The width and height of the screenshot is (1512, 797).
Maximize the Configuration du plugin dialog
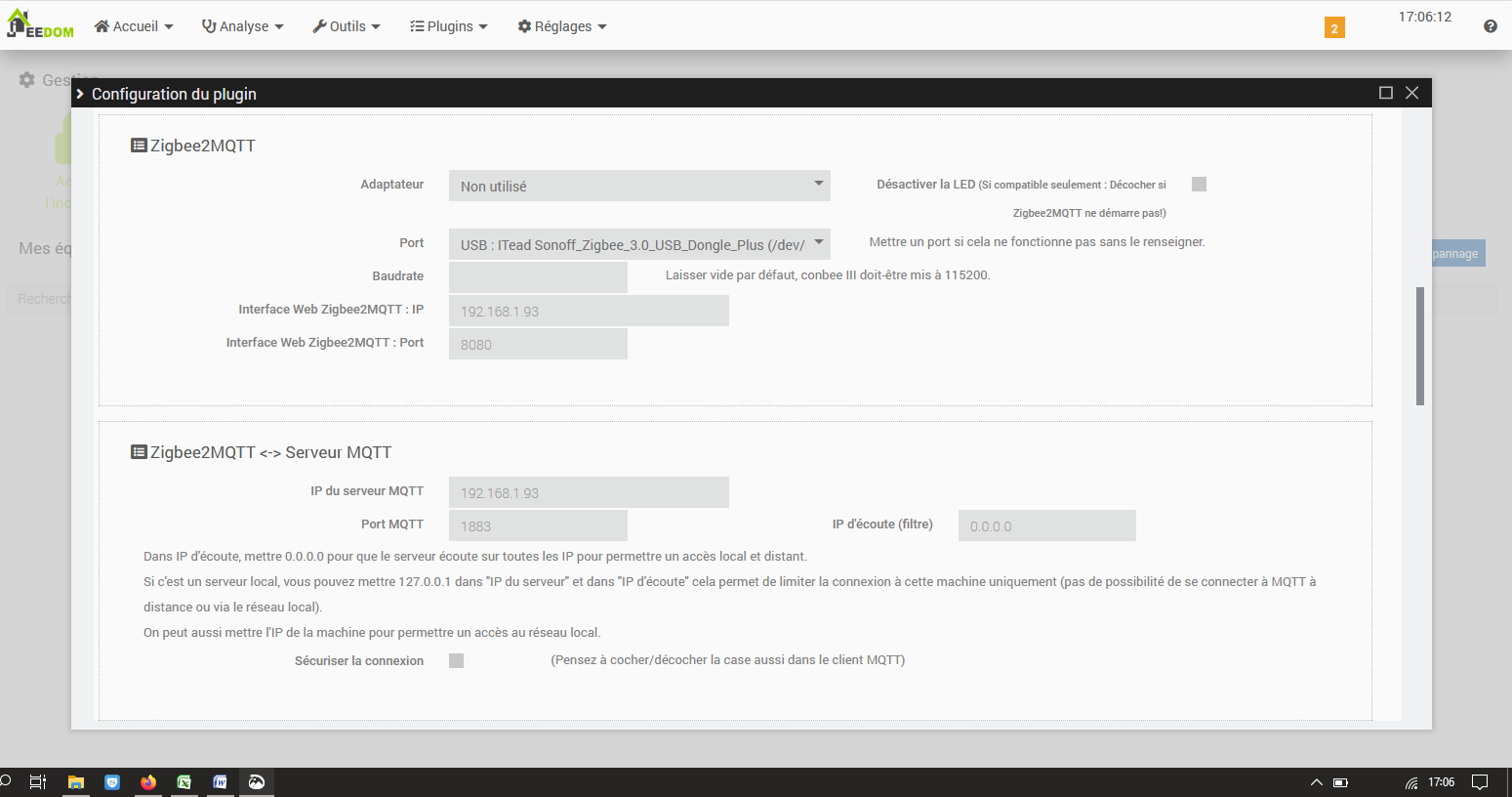1385,93
